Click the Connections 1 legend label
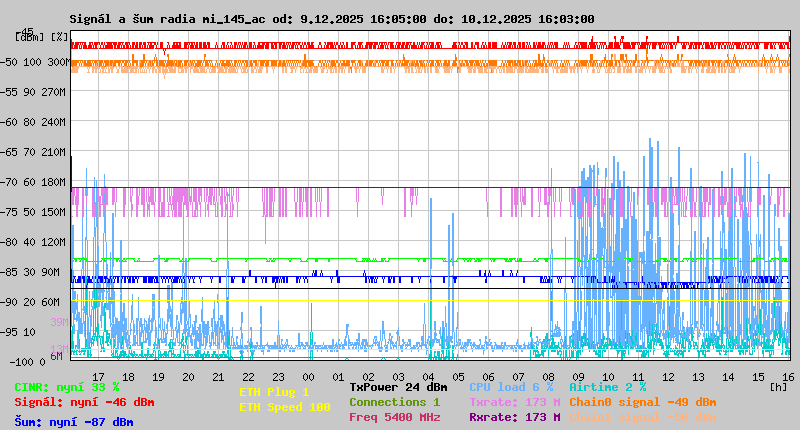This screenshot has width=800, height=430. [x=394, y=402]
